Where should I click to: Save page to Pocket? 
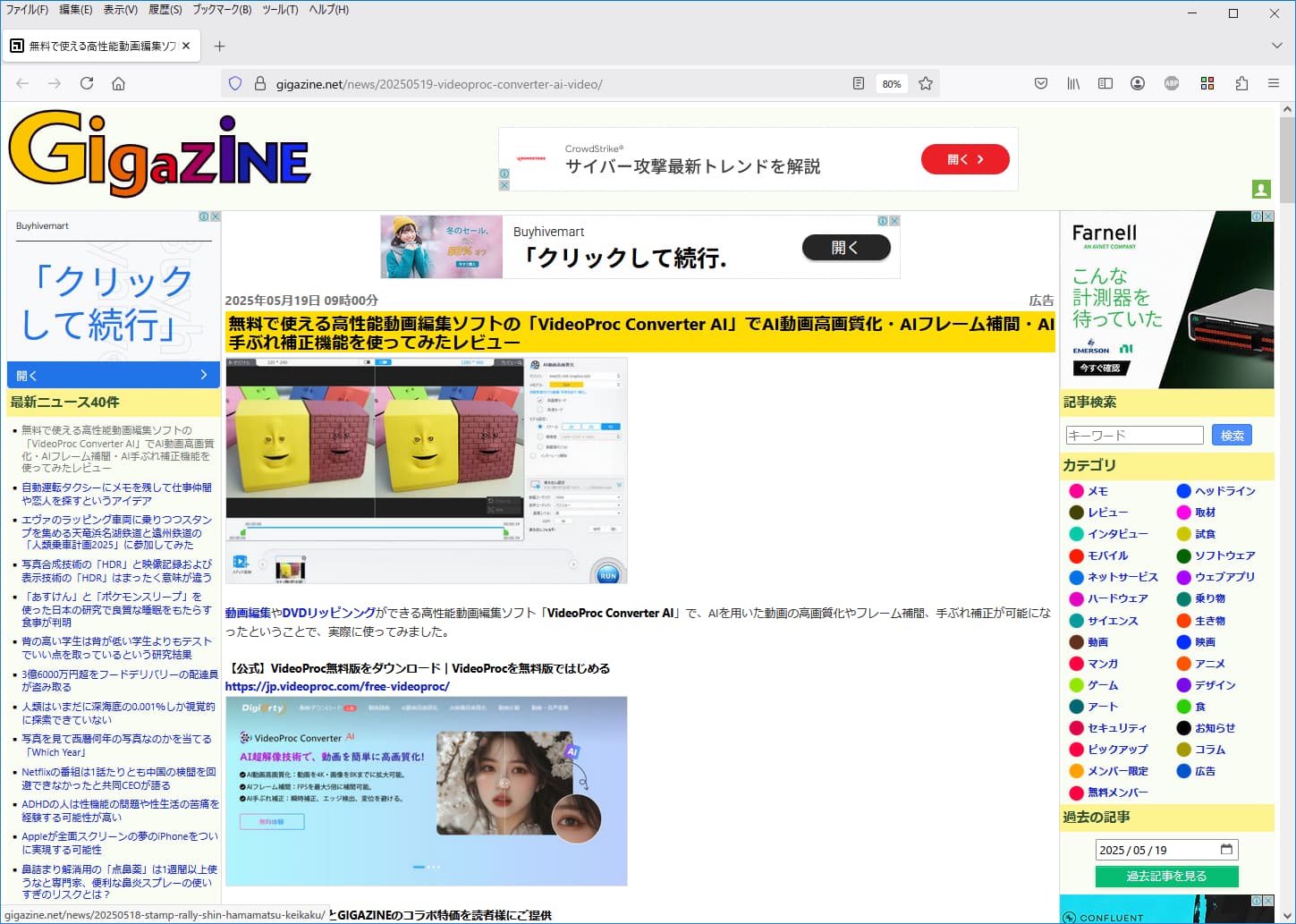click(x=1041, y=83)
